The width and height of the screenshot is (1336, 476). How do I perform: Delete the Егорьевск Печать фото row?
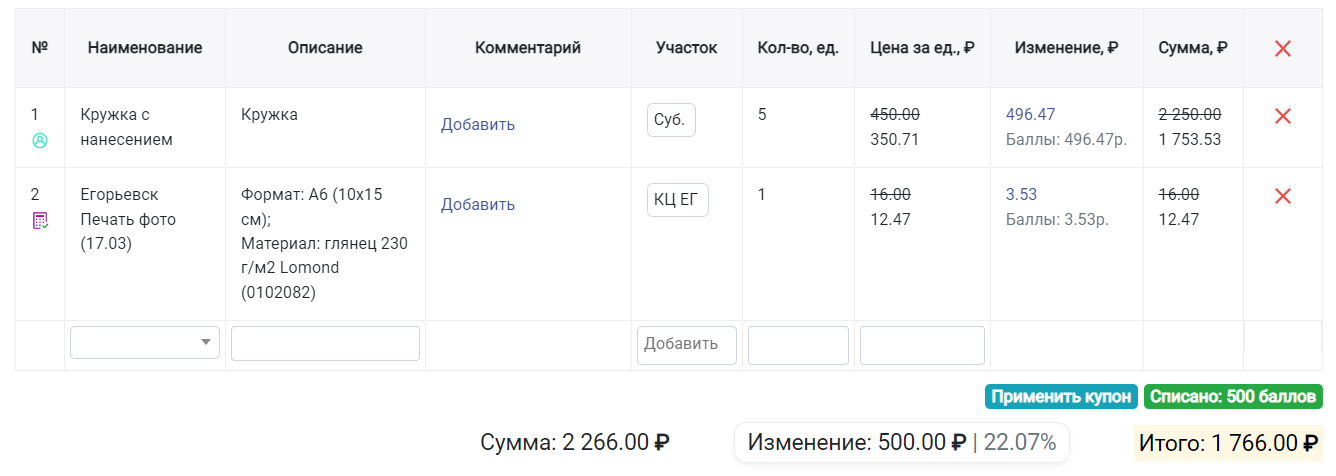coord(1283,196)
